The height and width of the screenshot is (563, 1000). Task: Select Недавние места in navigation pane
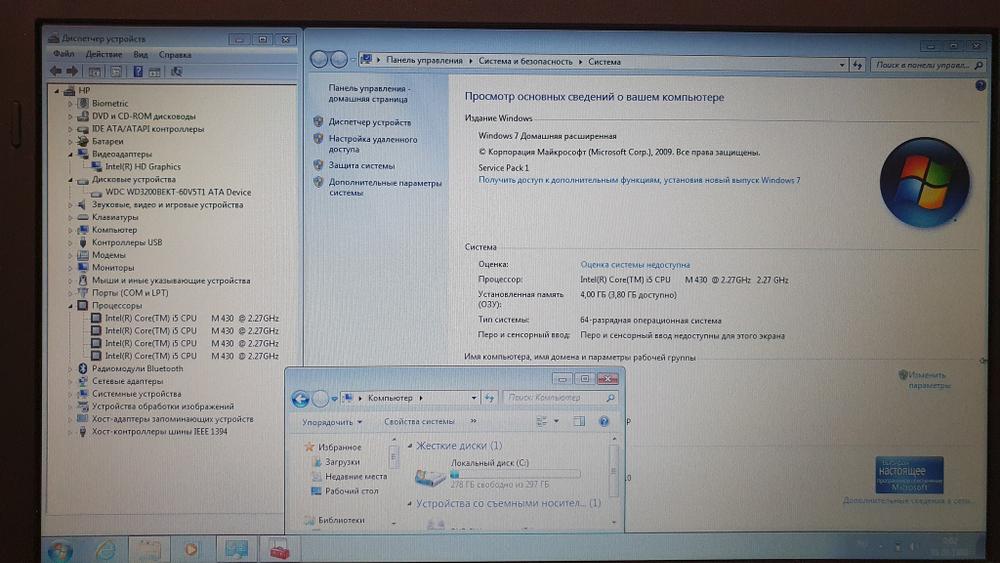pyautogui.click(x=356, y=476)
